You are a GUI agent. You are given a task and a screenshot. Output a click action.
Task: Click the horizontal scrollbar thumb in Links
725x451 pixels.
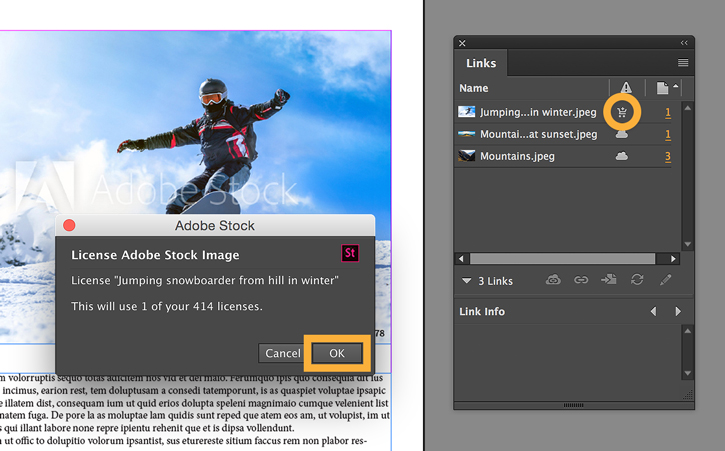[x=562, y=259]
